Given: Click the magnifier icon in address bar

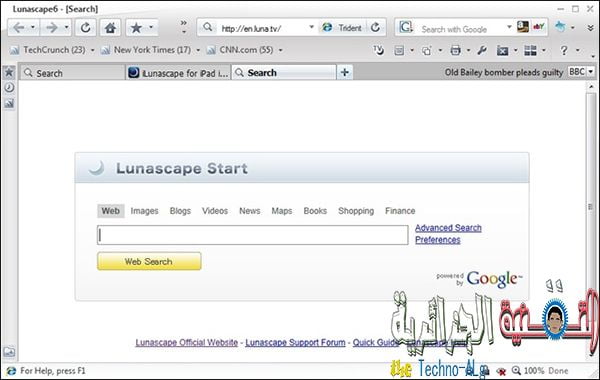Looking at the screenshot, I should point(207,27).
